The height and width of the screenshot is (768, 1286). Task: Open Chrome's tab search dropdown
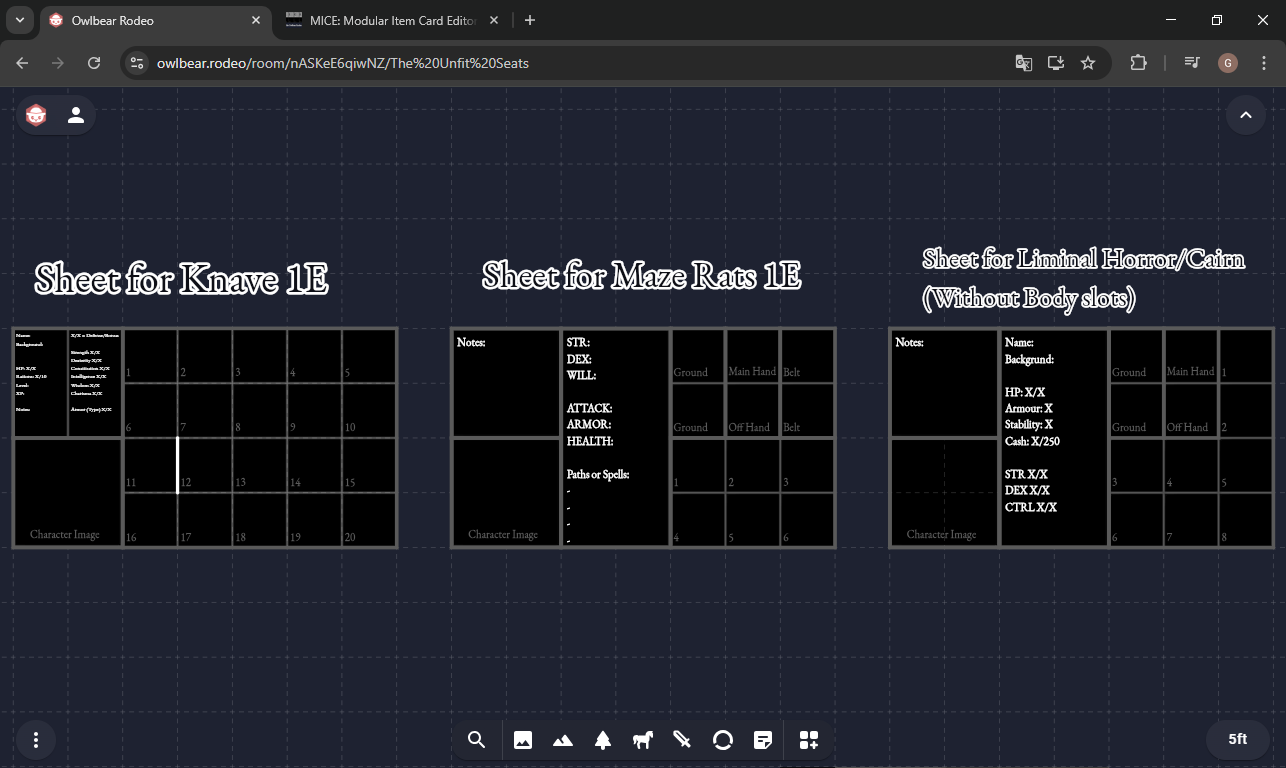[19, 20]
